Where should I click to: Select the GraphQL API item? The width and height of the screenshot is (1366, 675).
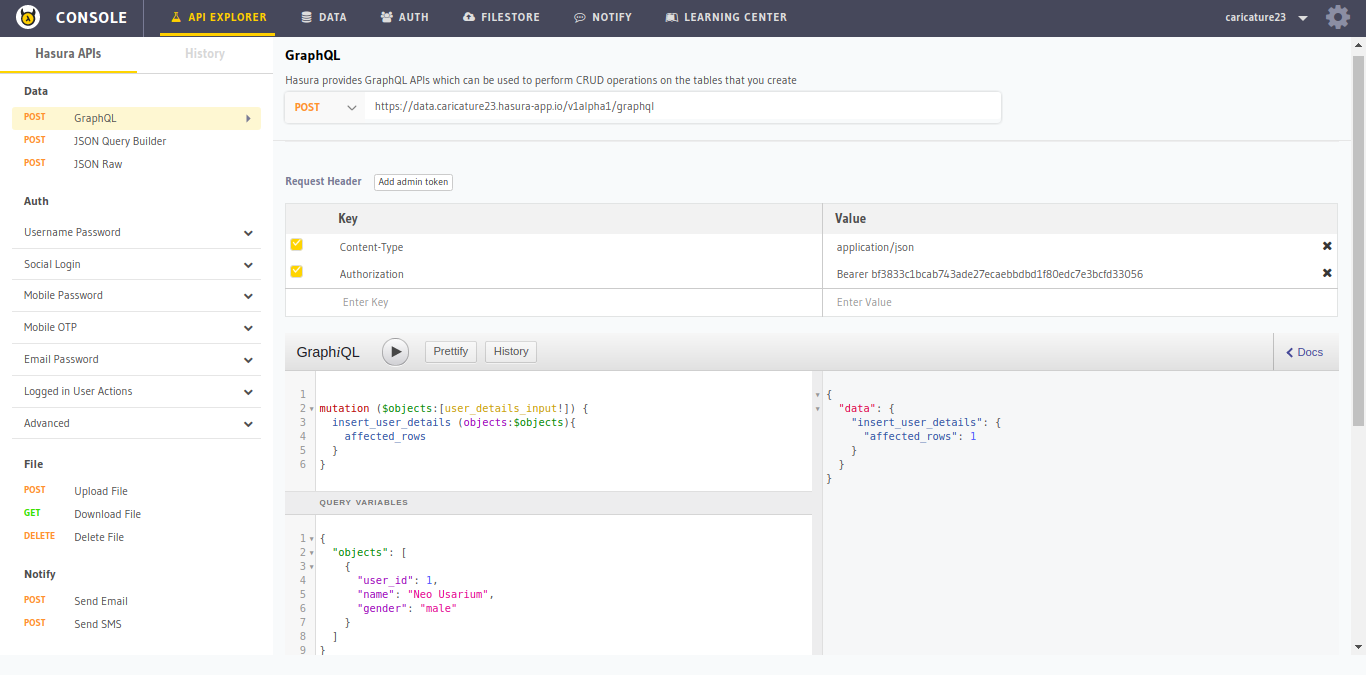click(x=136, y=118)
